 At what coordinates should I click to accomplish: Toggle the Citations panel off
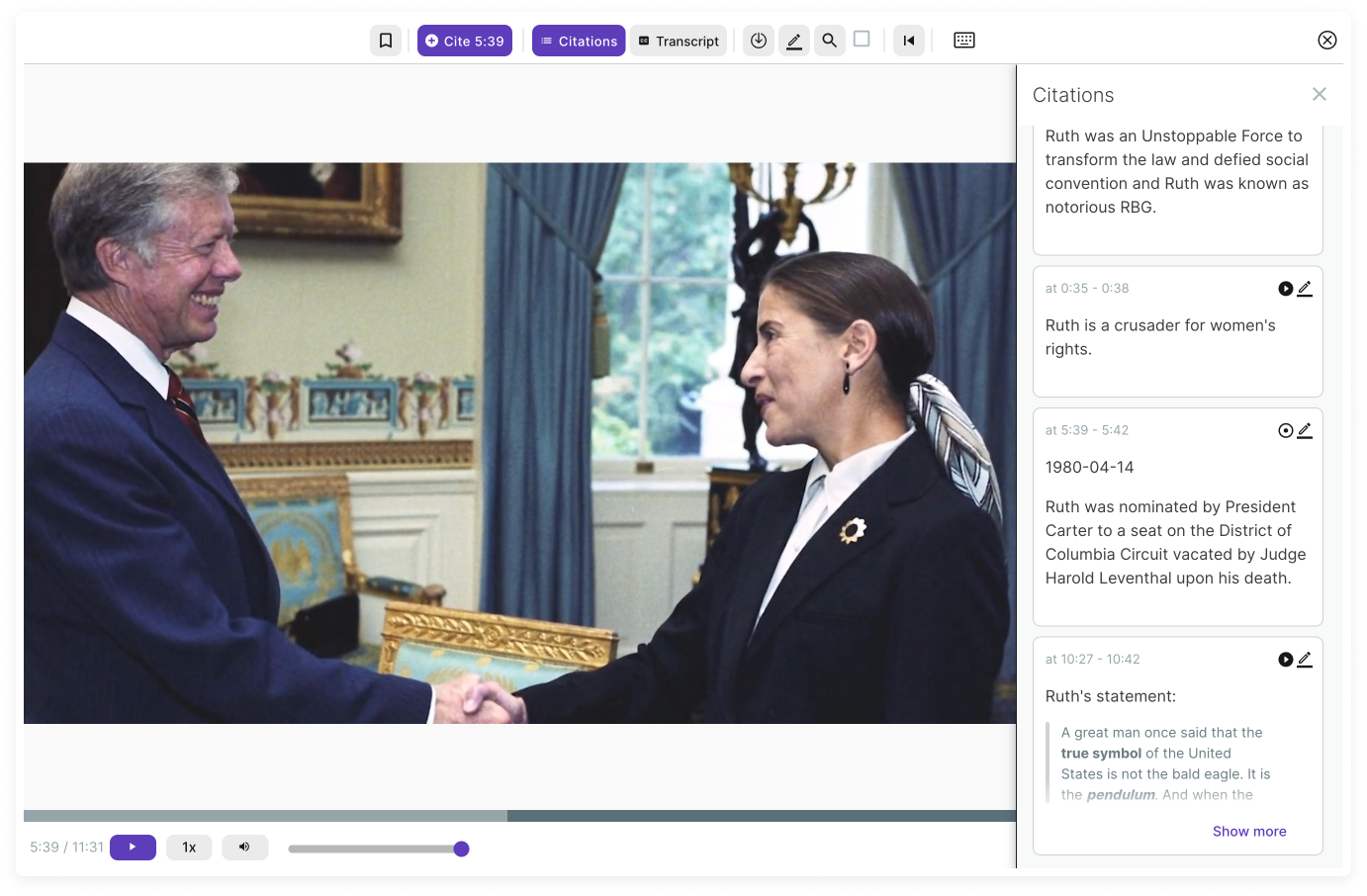pyautogui.click(x=578, y=41)
